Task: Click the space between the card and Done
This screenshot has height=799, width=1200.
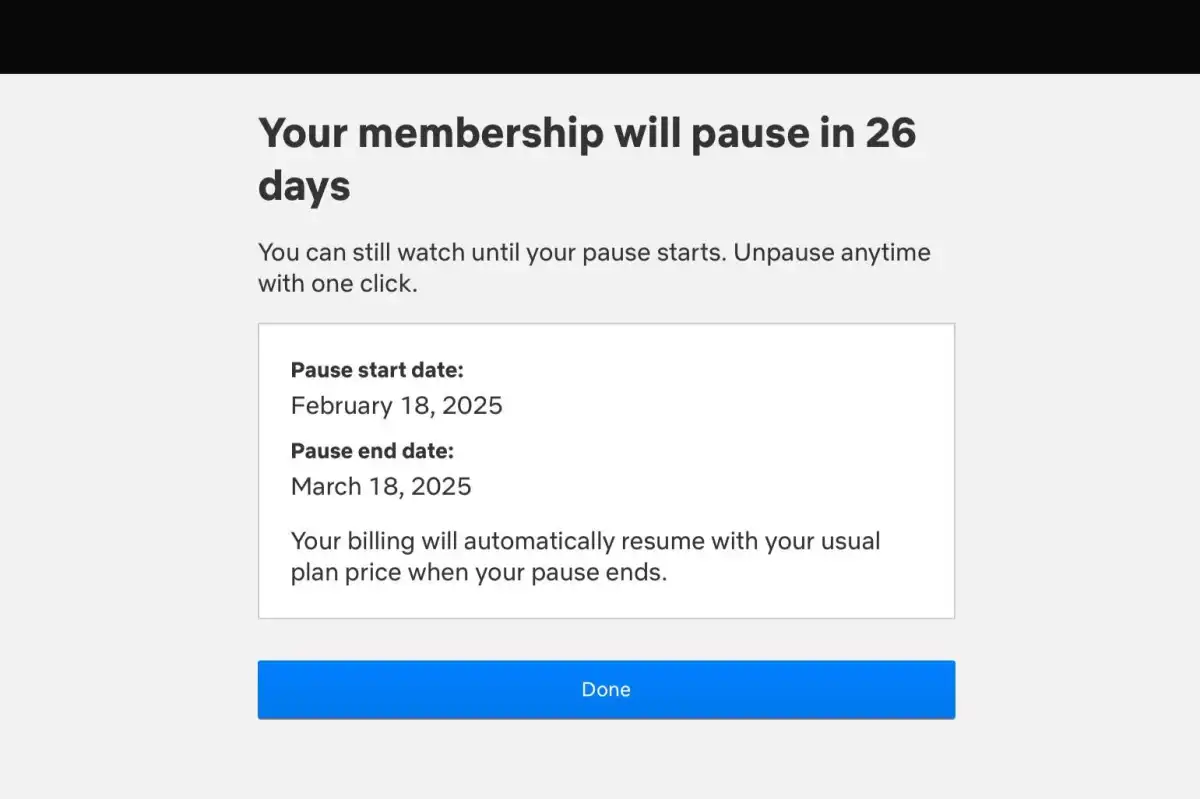Action: pyautogui.click(x=606, y=638)
